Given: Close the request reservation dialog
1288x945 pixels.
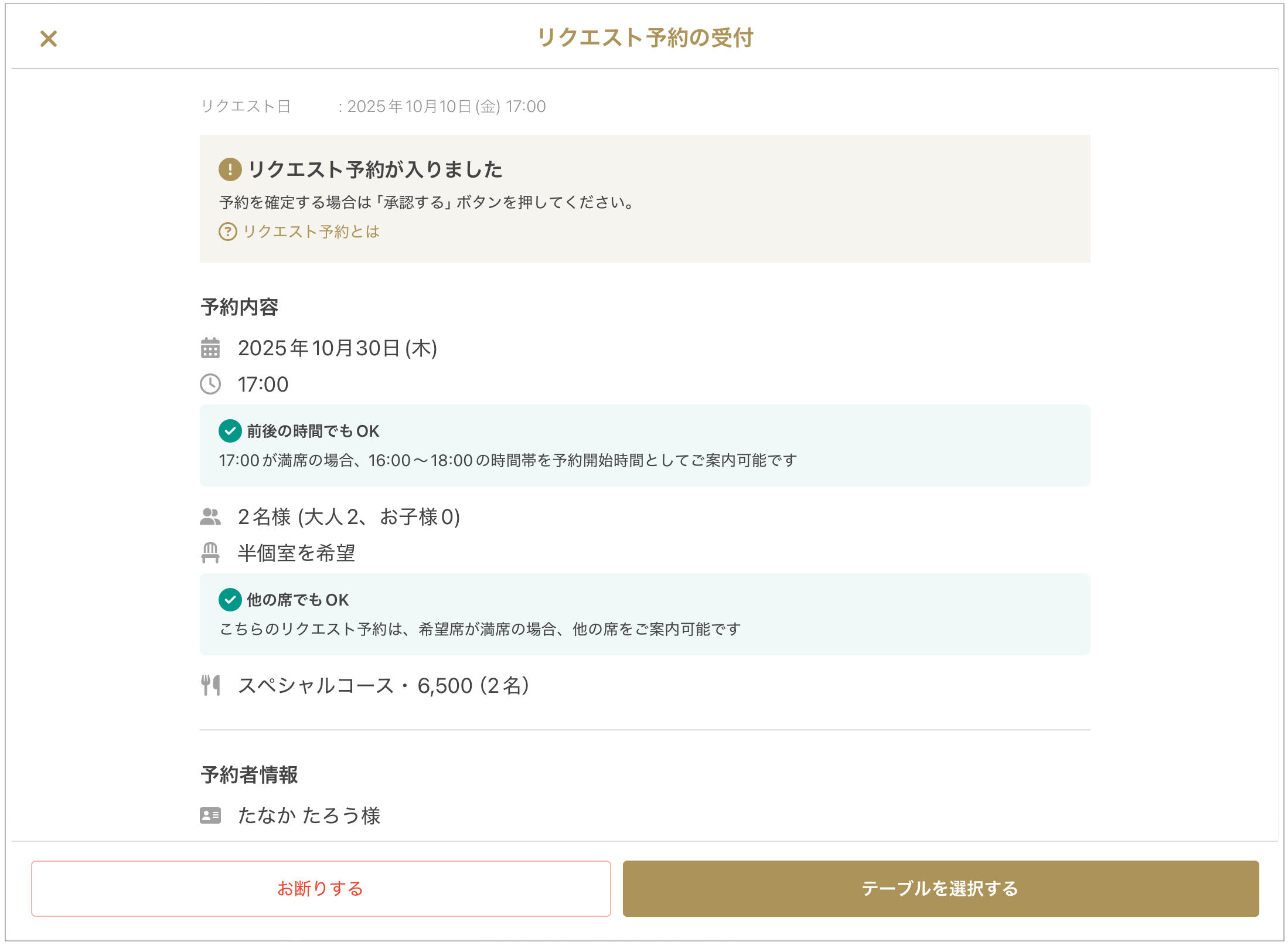Looking at the screenshot, I should [49, 39].
